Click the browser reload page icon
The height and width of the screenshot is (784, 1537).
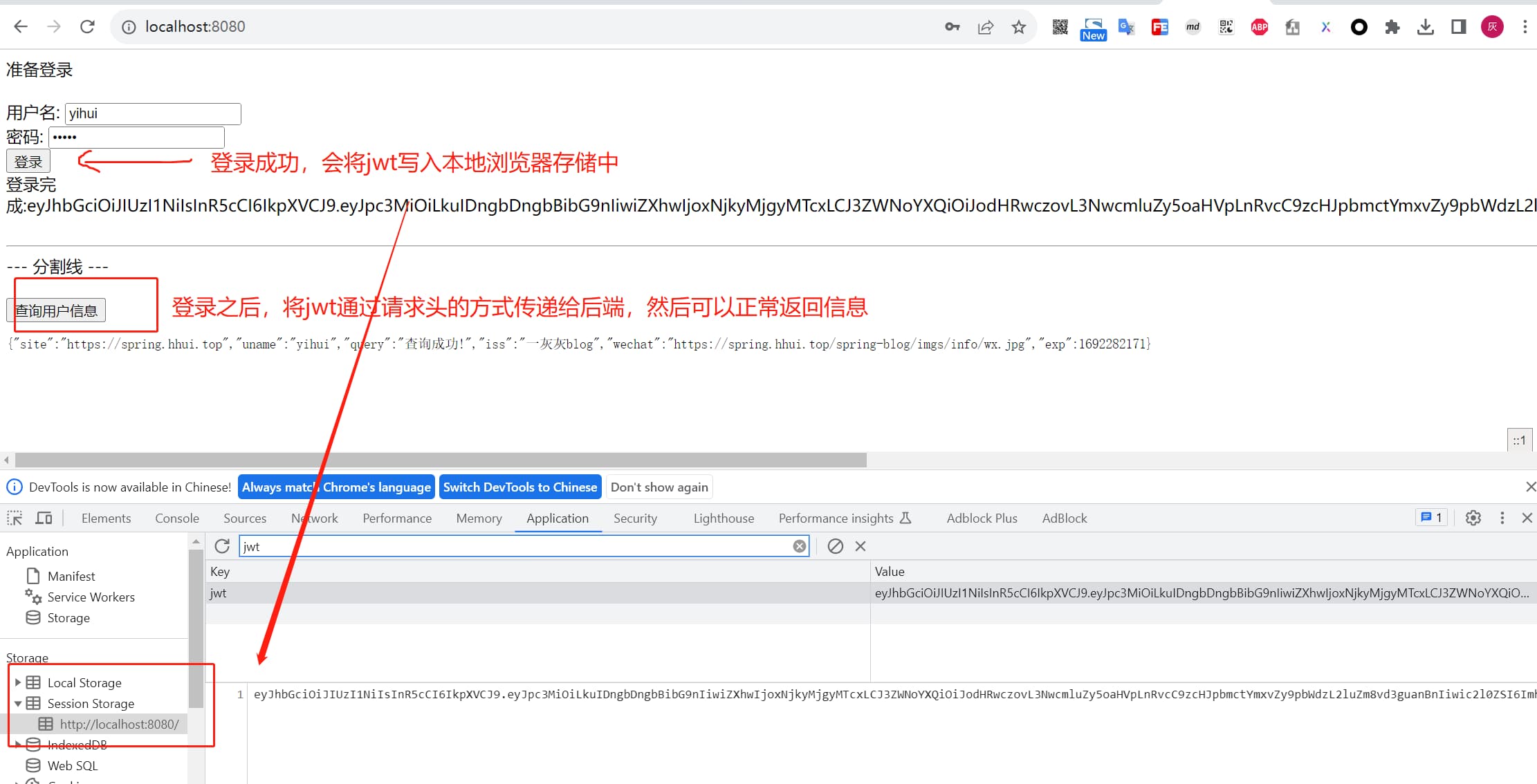tap(87, 27)
